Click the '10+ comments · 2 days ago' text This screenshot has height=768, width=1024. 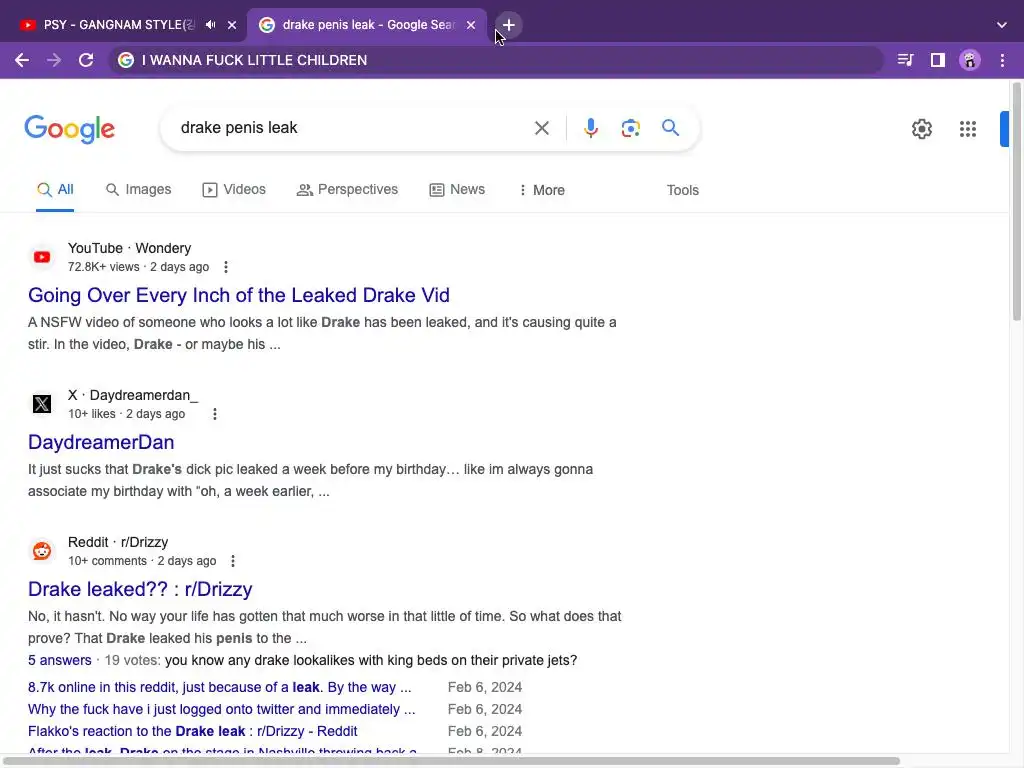click(x=142, y=561)
